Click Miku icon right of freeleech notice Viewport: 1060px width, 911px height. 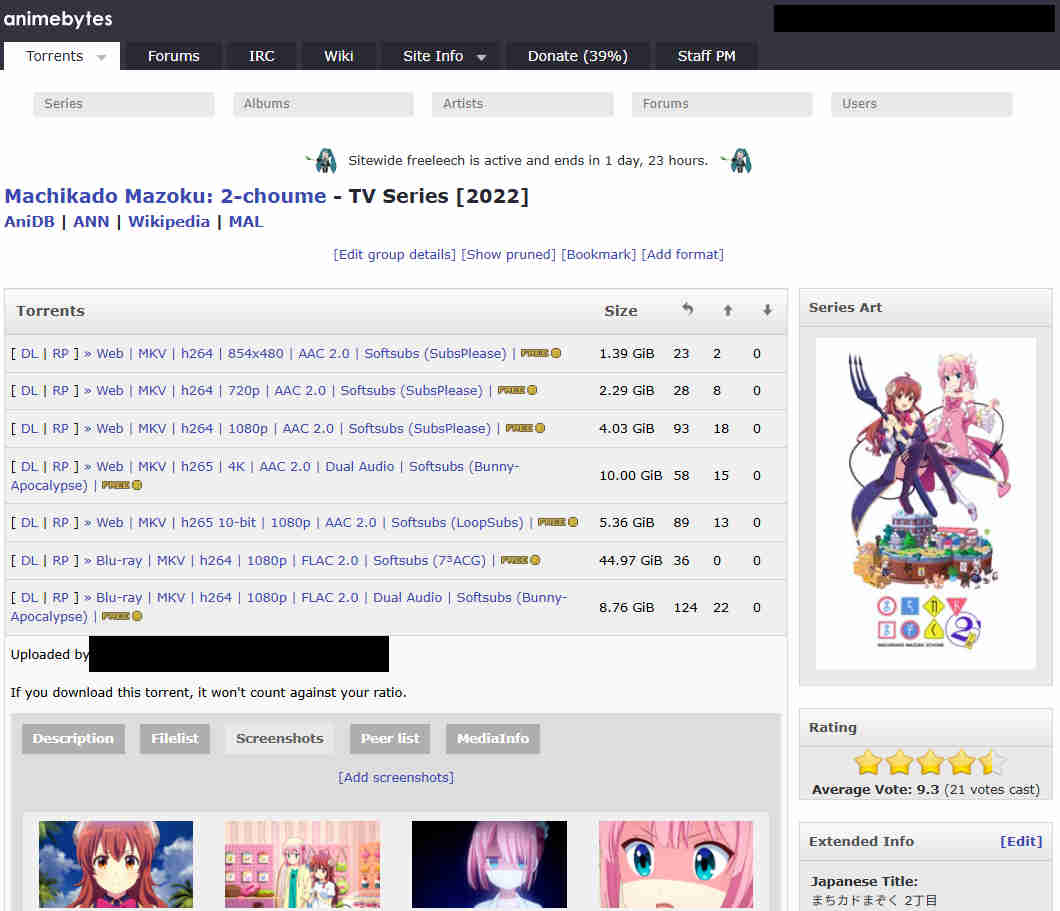tap(738, 161)
